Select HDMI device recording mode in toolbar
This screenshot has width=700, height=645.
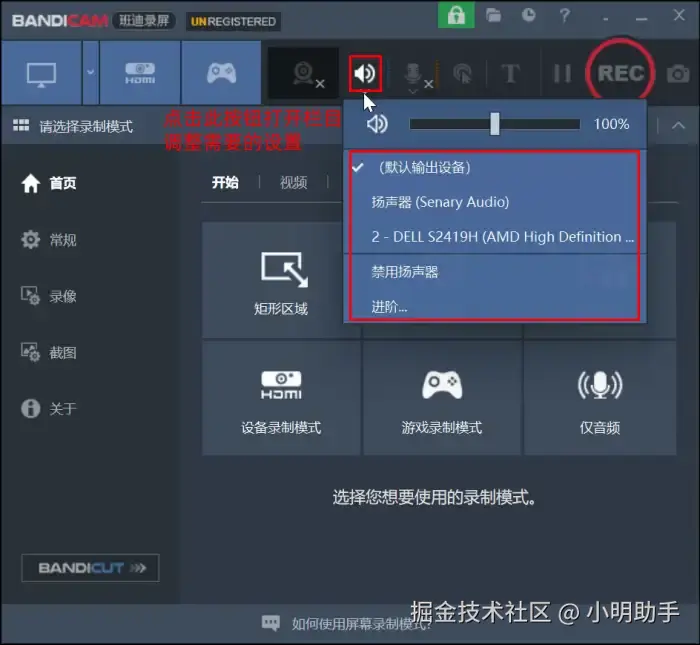point(140,73)
